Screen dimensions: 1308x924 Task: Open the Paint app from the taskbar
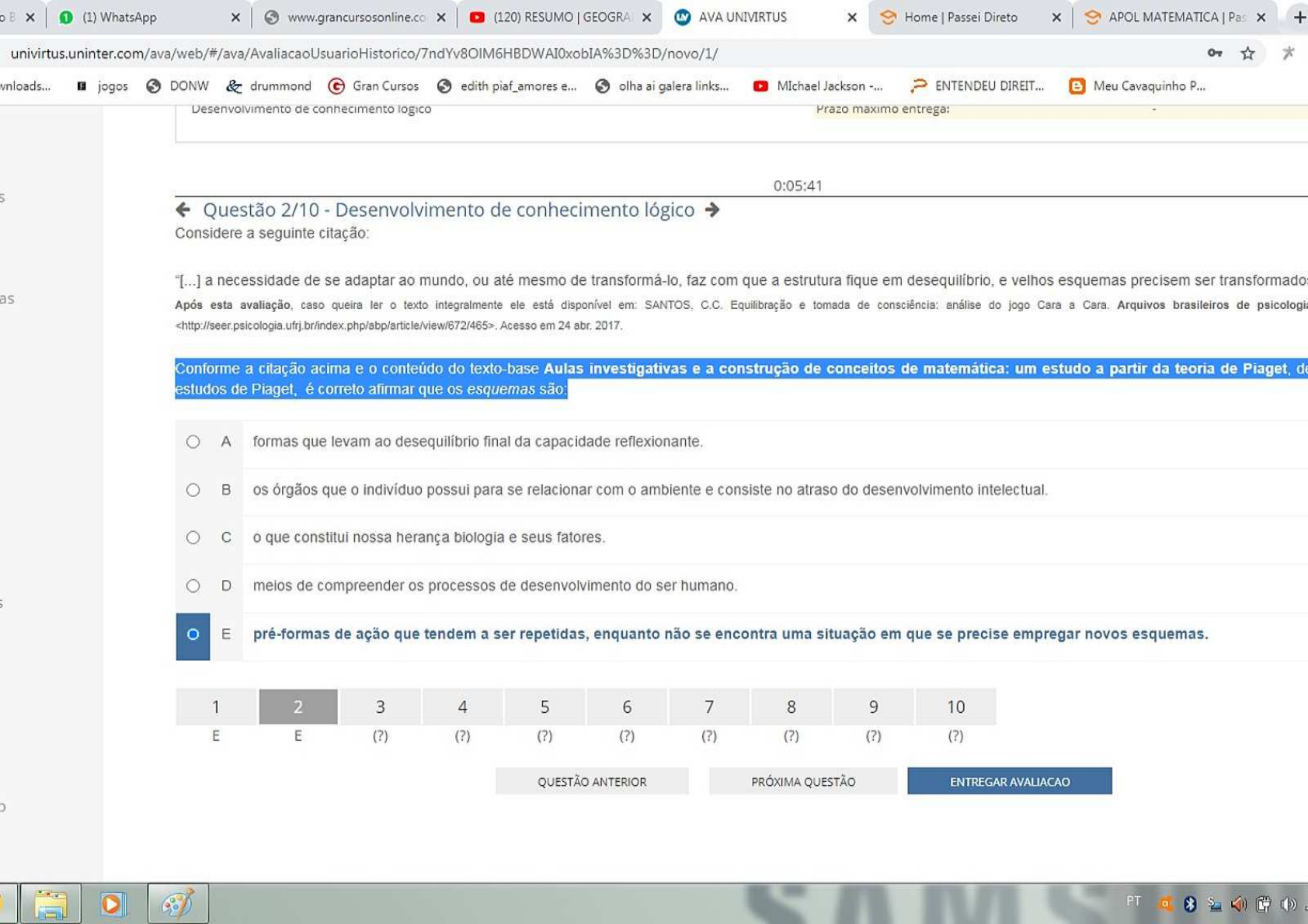click(x=178, y=904)
